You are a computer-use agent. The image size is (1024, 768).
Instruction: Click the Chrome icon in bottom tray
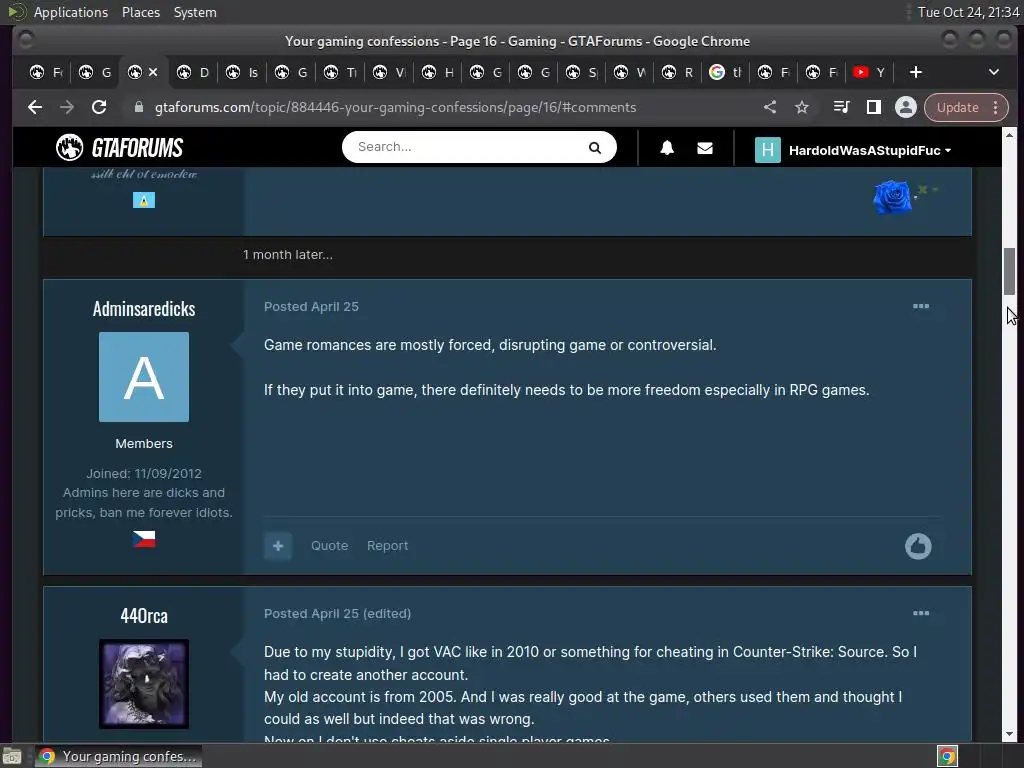947,756
